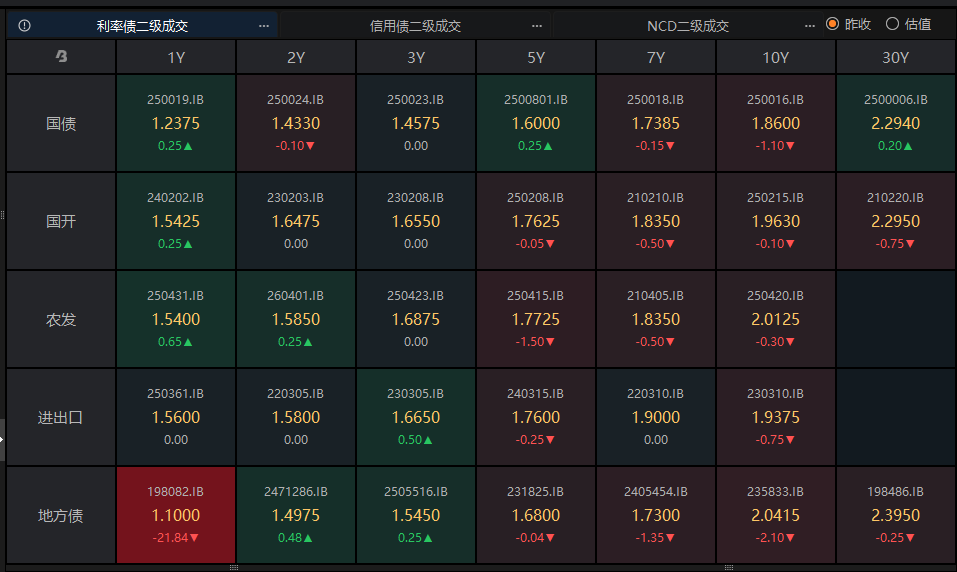Expand the left side panel handle
Viewport: 957px width, 572px height.
coord(3,440)
